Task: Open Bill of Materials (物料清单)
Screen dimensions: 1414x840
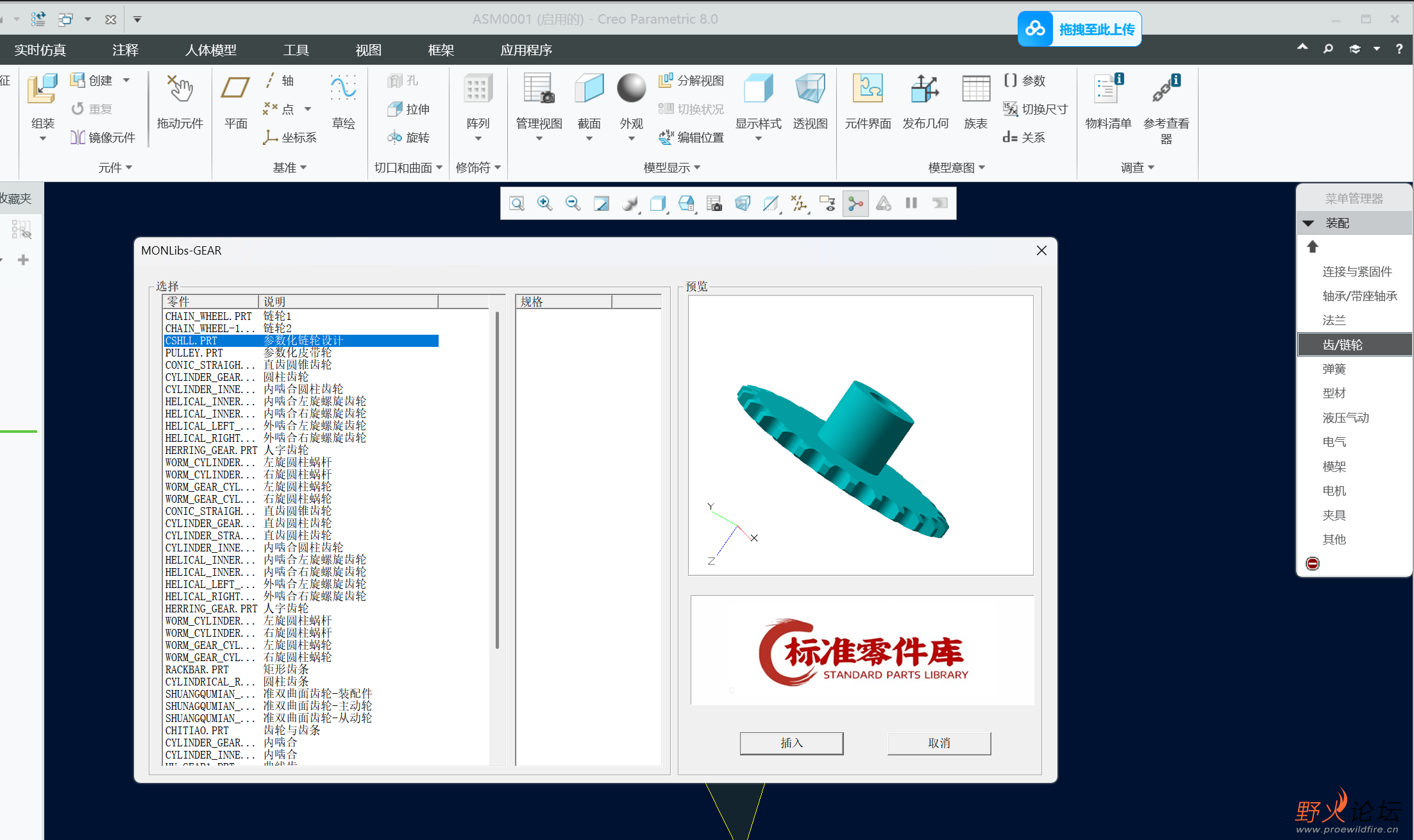Action: click(x=1108, y=89)
